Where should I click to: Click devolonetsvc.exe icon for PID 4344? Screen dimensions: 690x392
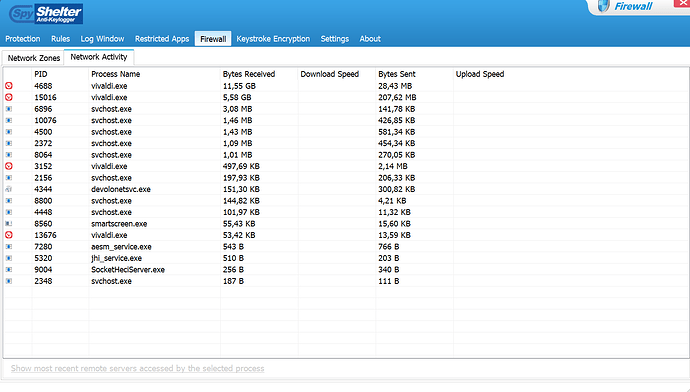click(x=9, y=189)
